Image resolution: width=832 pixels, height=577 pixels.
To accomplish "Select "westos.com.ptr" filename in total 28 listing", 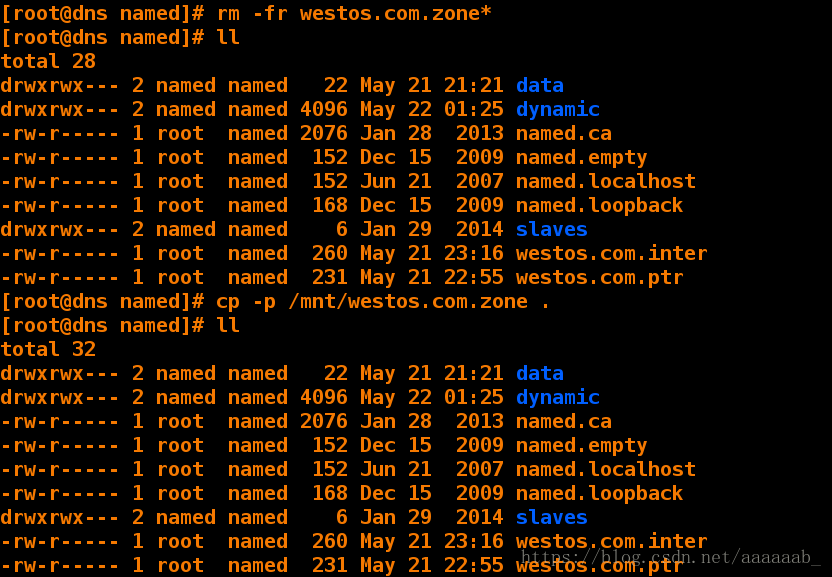I will (600, 278).
